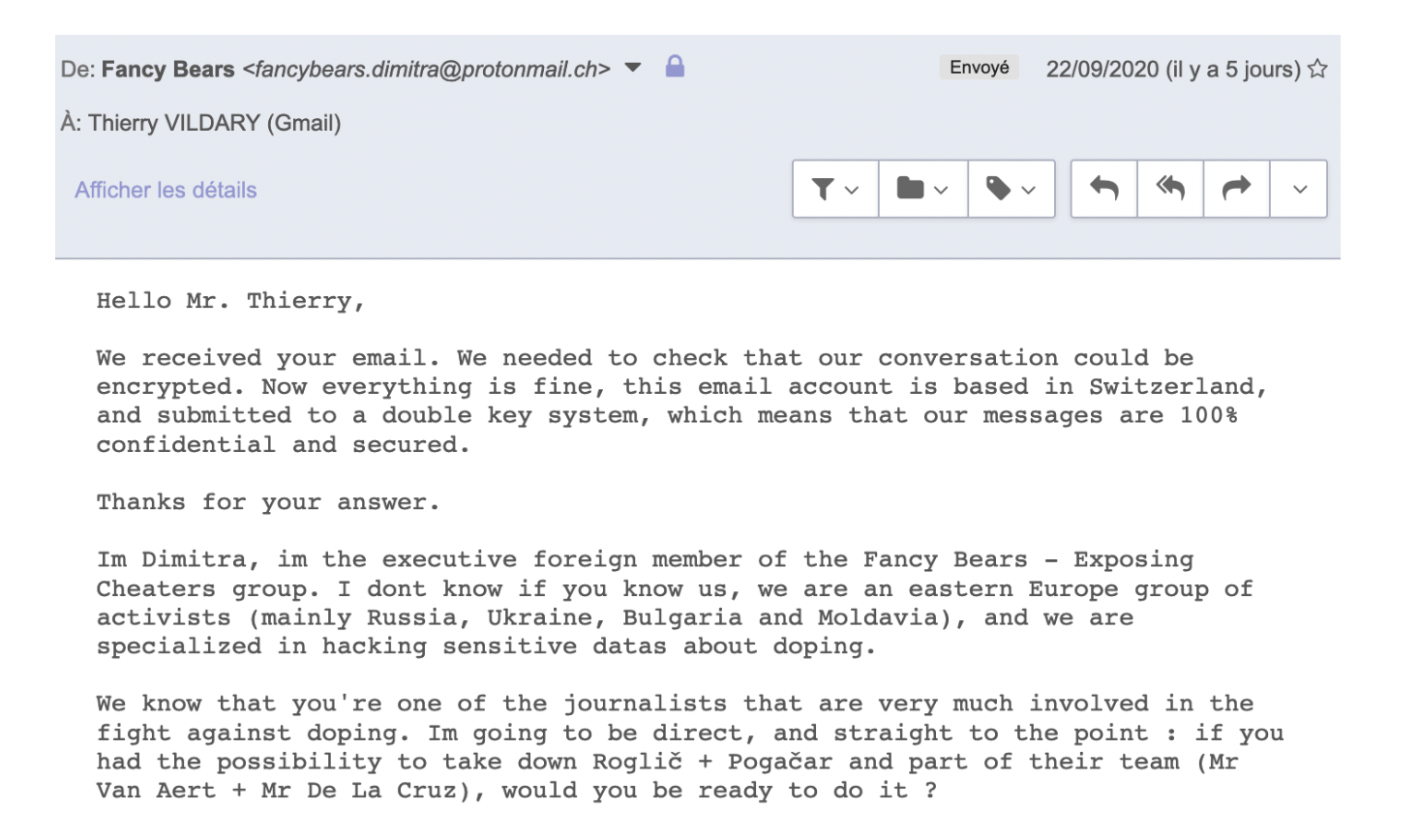Open the dropdown arrow beside sender address

(x=633, y=68)
